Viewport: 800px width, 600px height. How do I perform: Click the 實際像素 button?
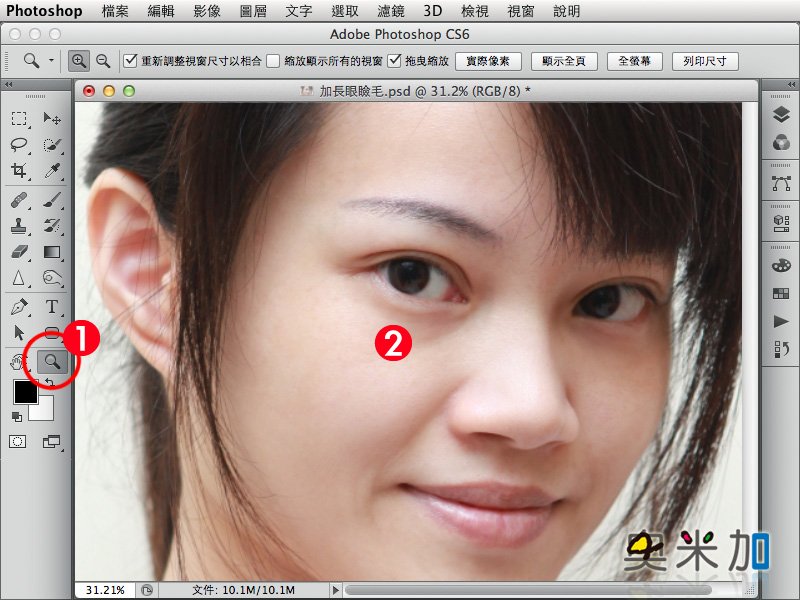(488, 61)
